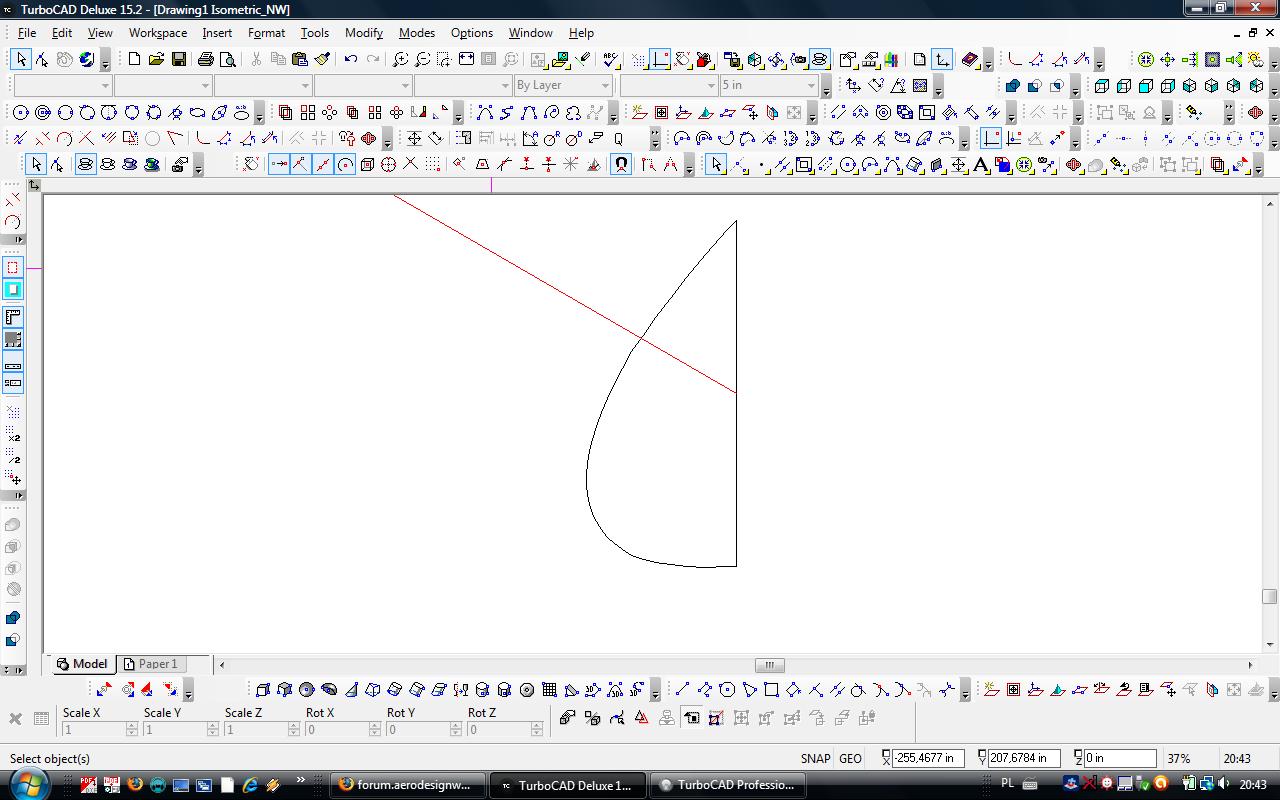Screen dimensions: 1280x800
Task: Click the Print icon in toolbar
Action: click(x=205, y=60)
